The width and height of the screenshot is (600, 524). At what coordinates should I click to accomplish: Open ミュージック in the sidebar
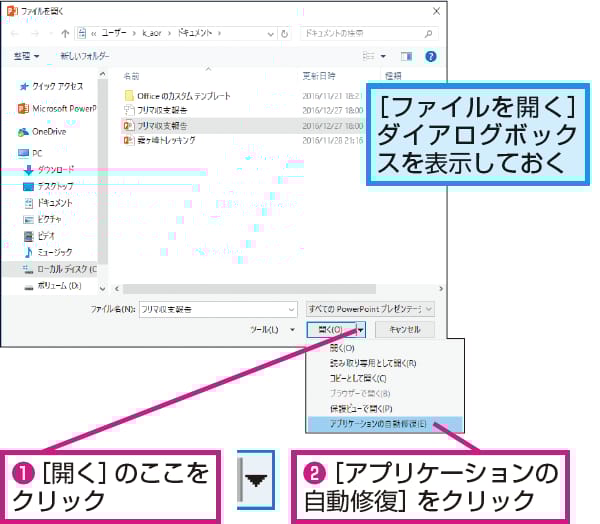point(48,252)
